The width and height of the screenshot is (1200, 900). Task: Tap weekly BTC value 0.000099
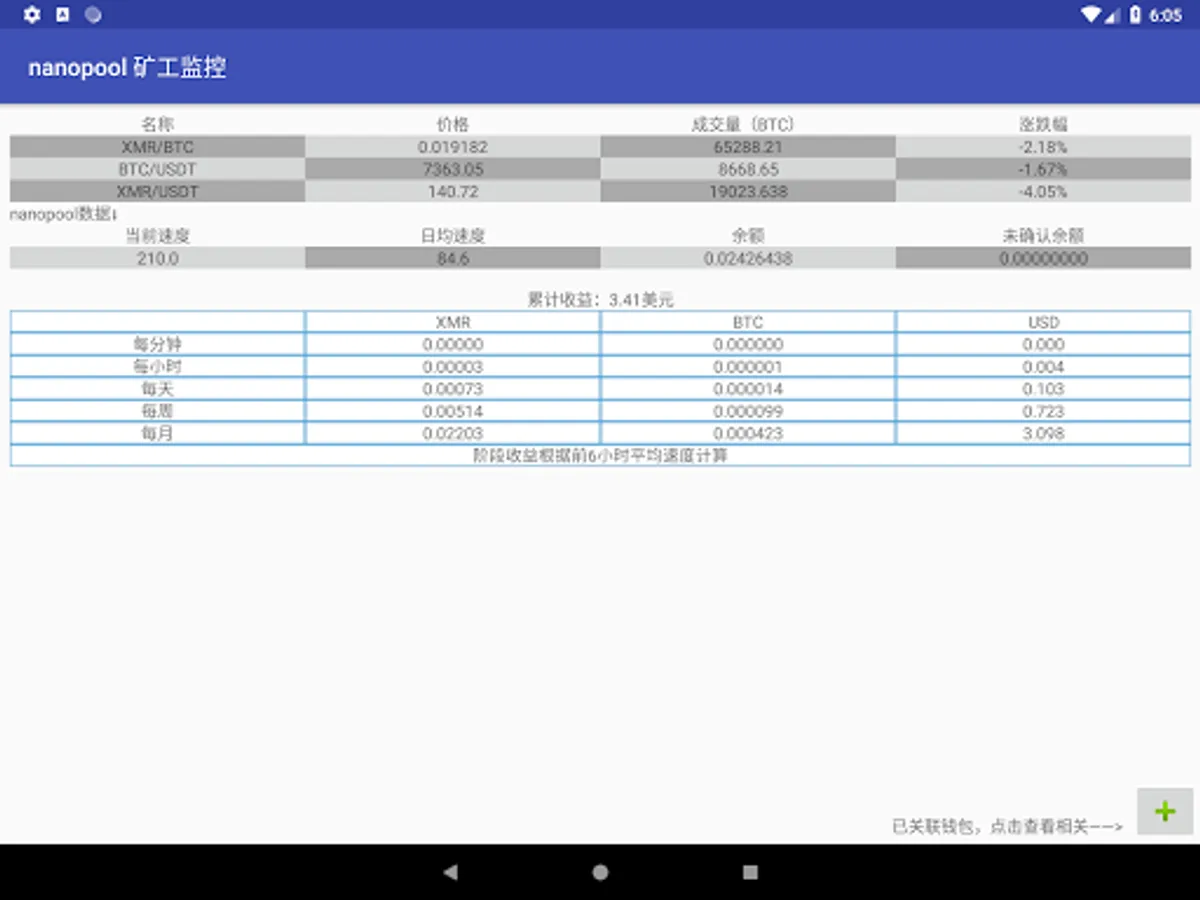click(x=748, y=411)
